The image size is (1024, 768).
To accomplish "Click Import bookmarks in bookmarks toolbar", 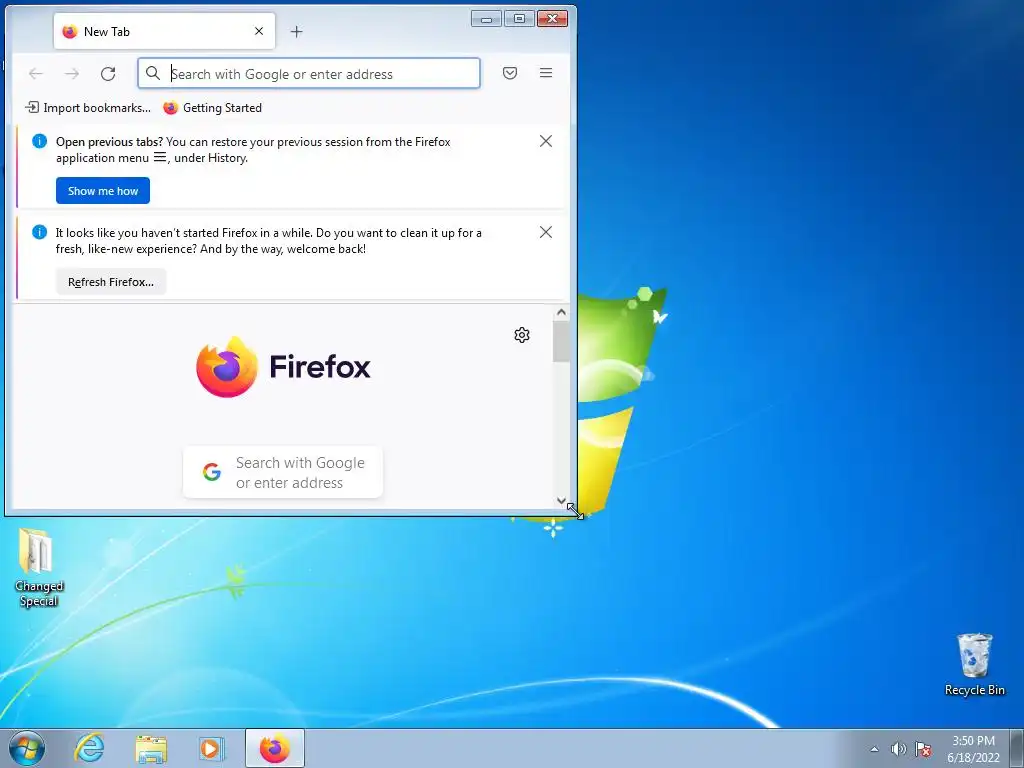I will pyautogui.click(x=88, y=108).
